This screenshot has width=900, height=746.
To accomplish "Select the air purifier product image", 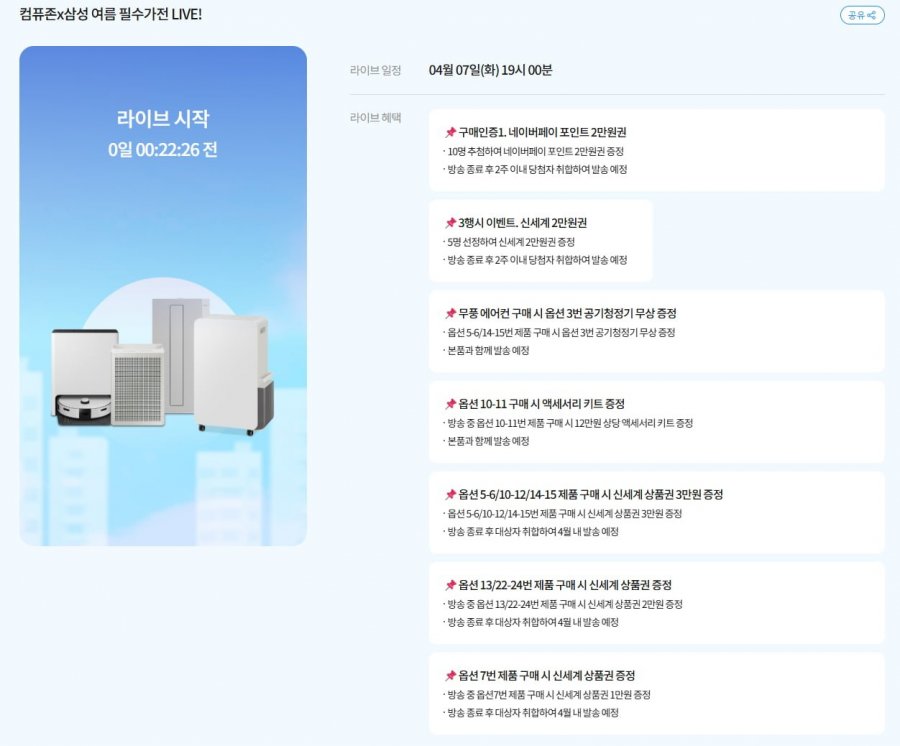I will click(138, 386).
